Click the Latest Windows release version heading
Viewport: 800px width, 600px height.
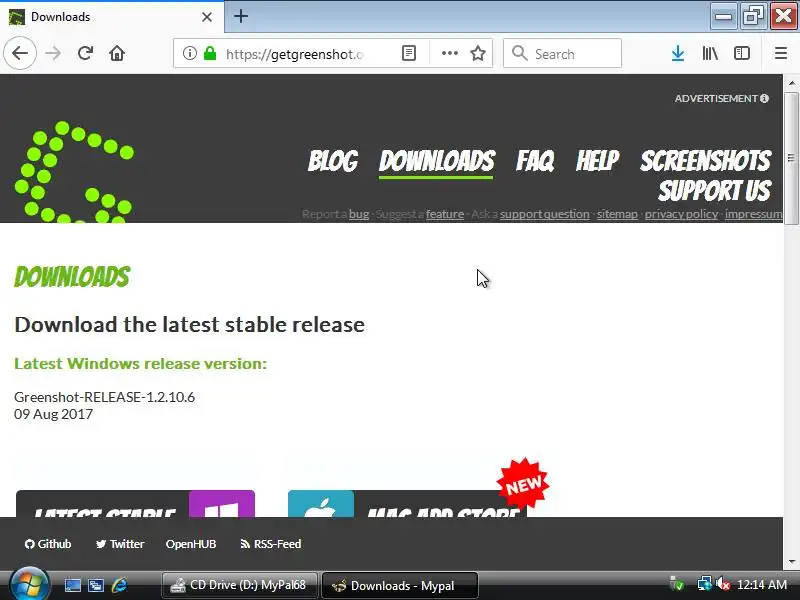click(x=140, y=364)
